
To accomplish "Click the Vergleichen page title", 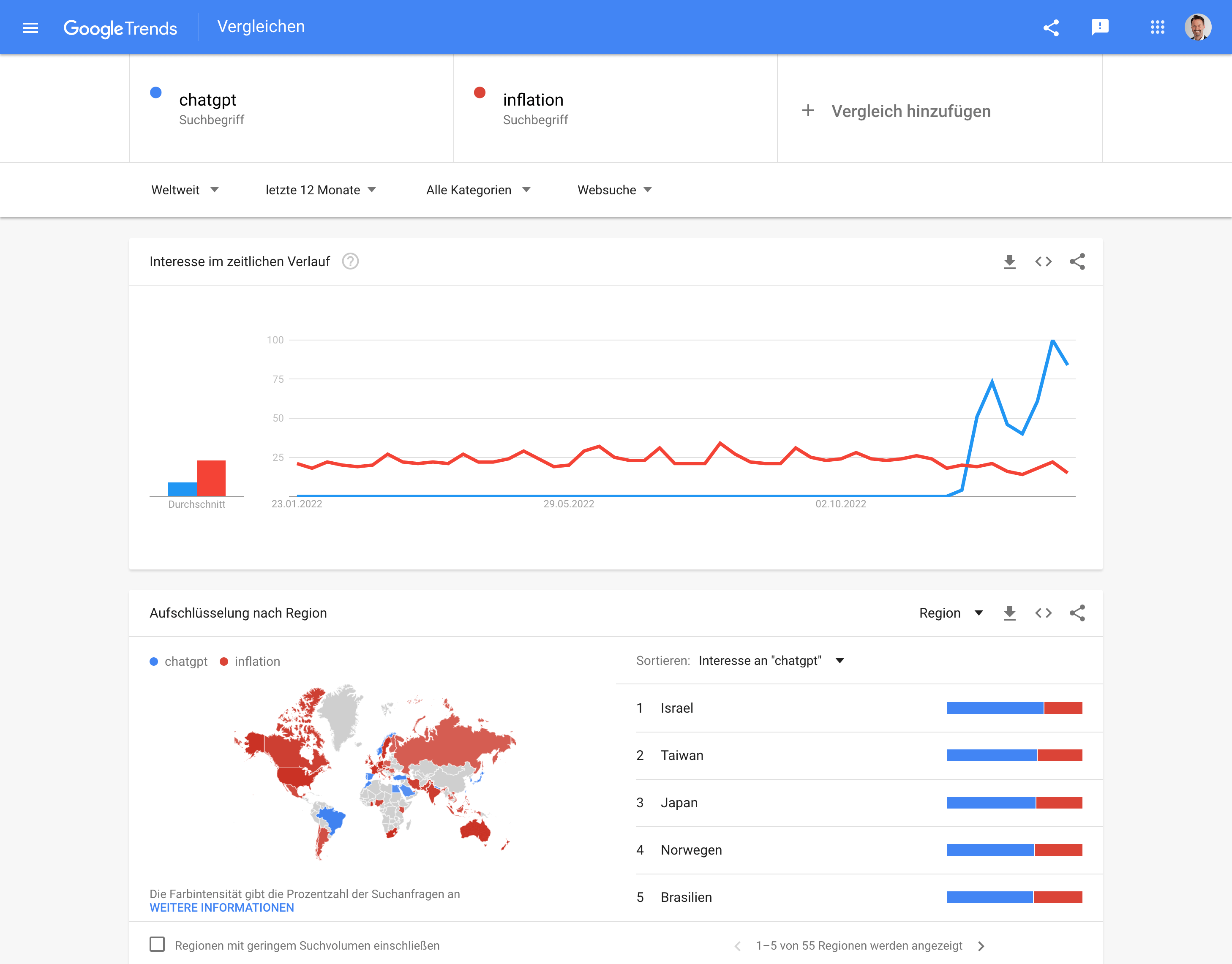I will pyautogui.click(x=261, y=27).
